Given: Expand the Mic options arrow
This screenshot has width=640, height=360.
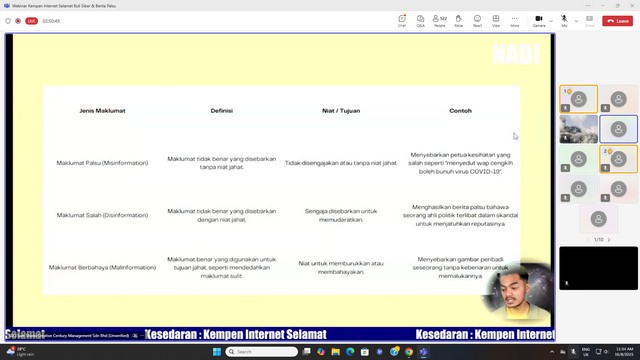Looking at the screenshot, I should pos(576,21).
